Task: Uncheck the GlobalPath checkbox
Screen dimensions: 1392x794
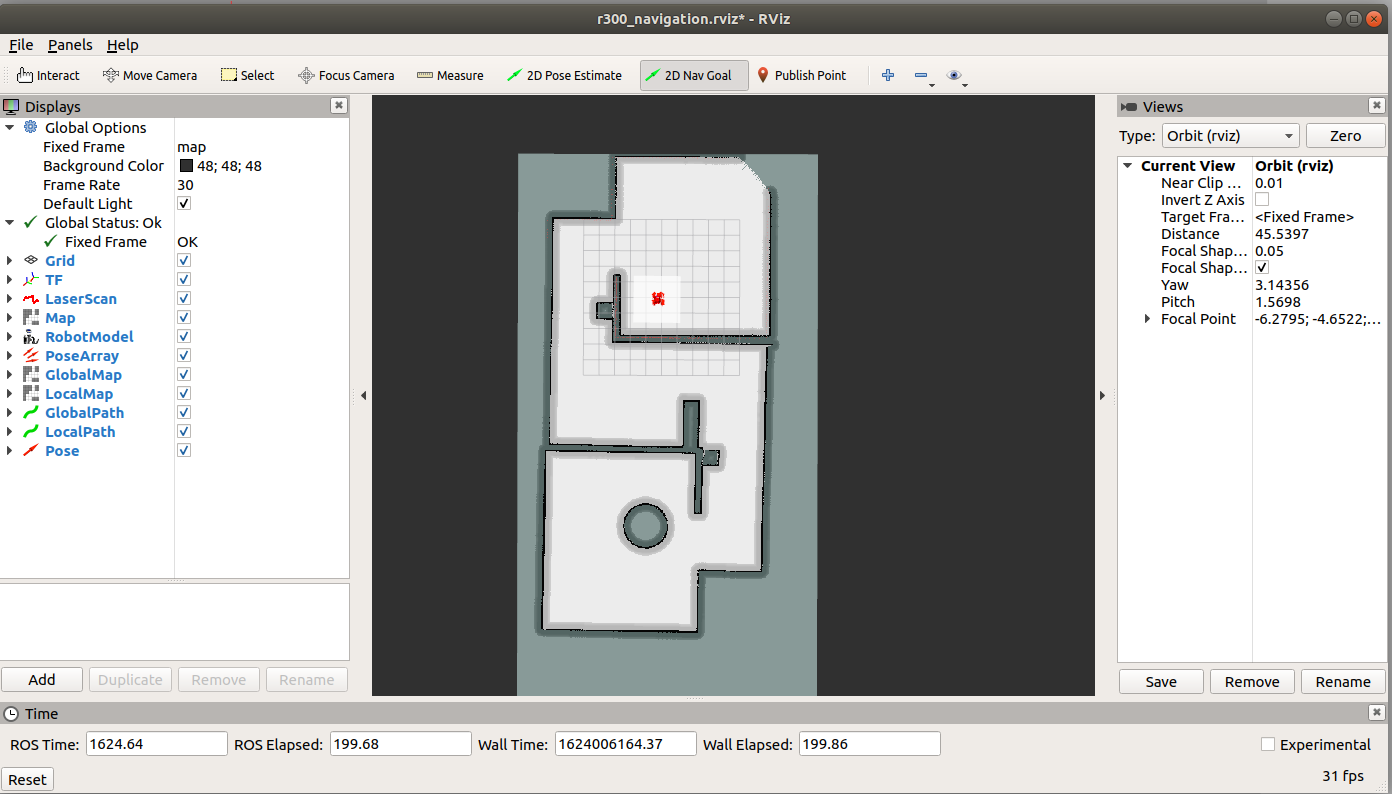Action: pyautogui.click(x=184, y=413)
